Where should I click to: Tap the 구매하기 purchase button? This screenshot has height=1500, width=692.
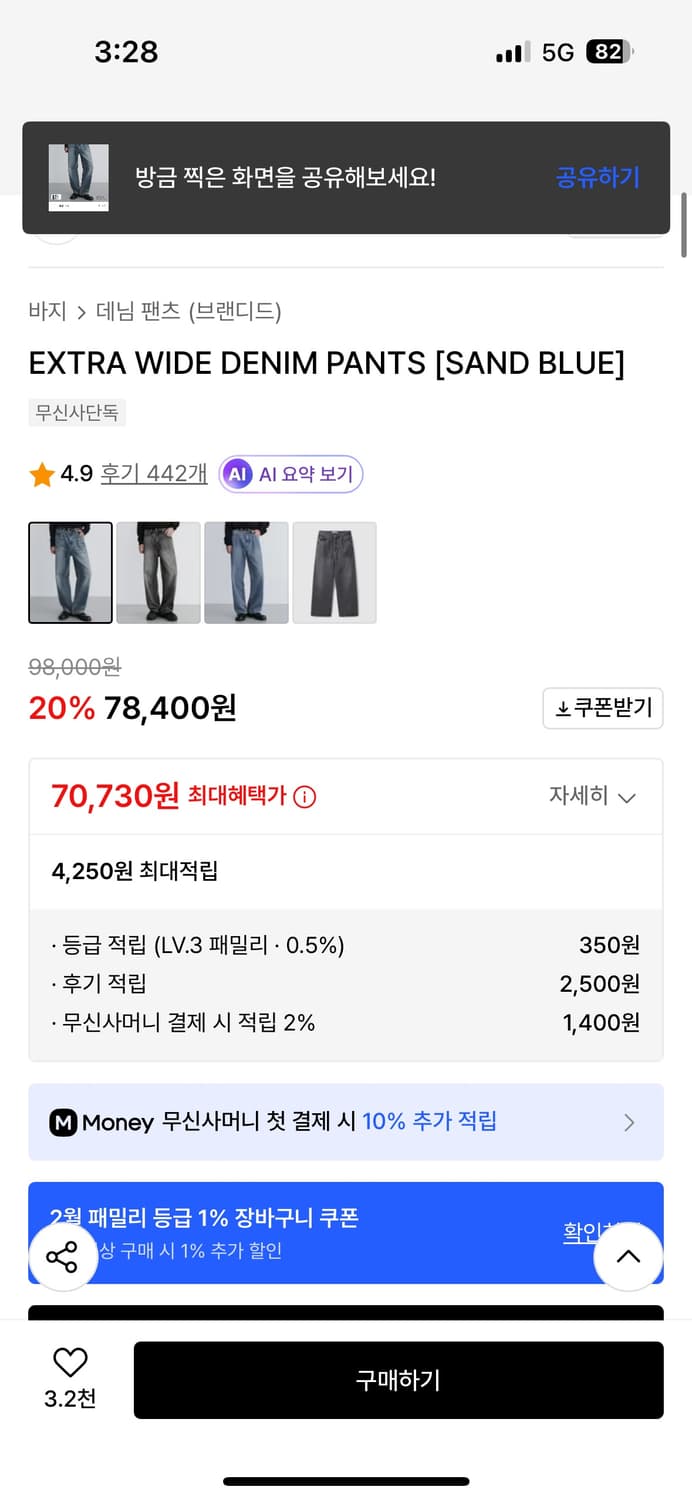coord(398,1380)
